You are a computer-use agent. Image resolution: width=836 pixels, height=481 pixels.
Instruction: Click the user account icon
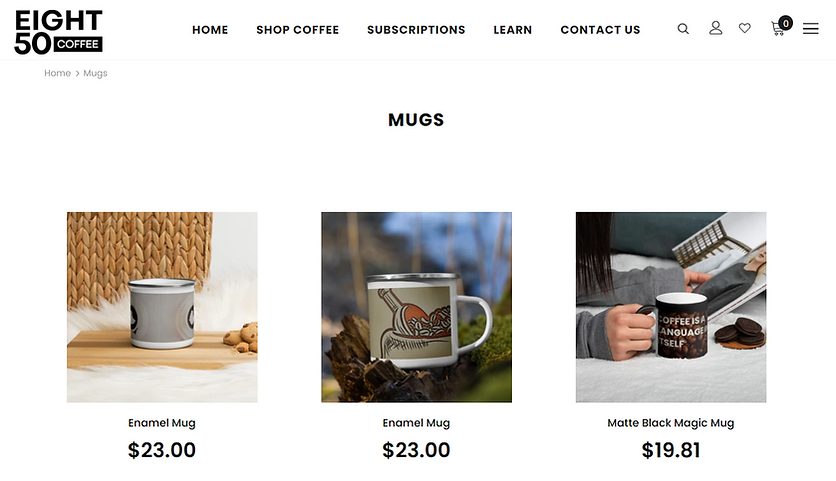(x=716, y=28)
